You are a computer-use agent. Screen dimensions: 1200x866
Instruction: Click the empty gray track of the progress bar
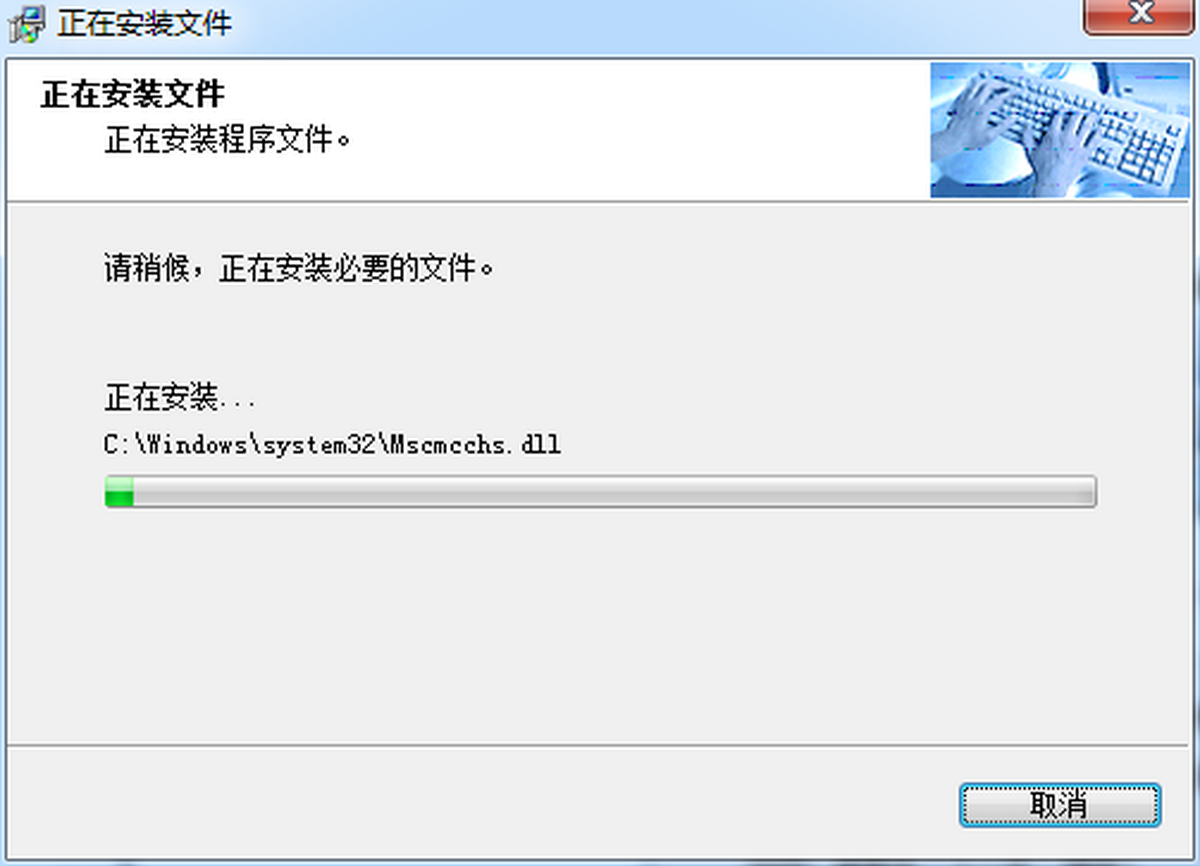pos(614,491)
